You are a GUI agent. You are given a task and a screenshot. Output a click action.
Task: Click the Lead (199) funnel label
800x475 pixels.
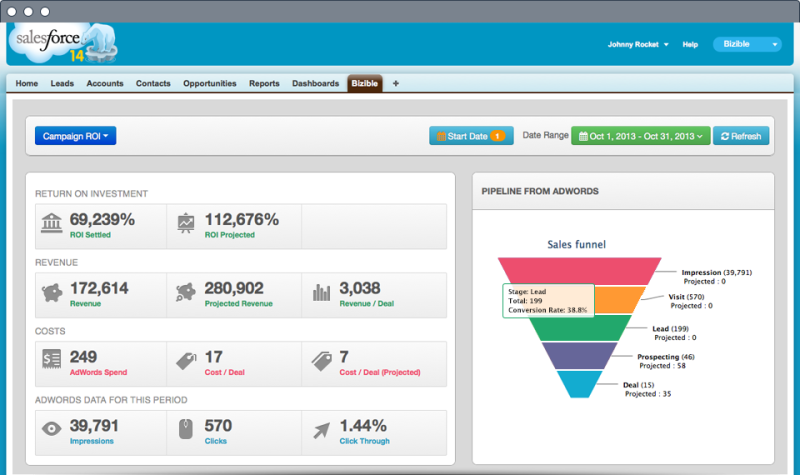670,329
